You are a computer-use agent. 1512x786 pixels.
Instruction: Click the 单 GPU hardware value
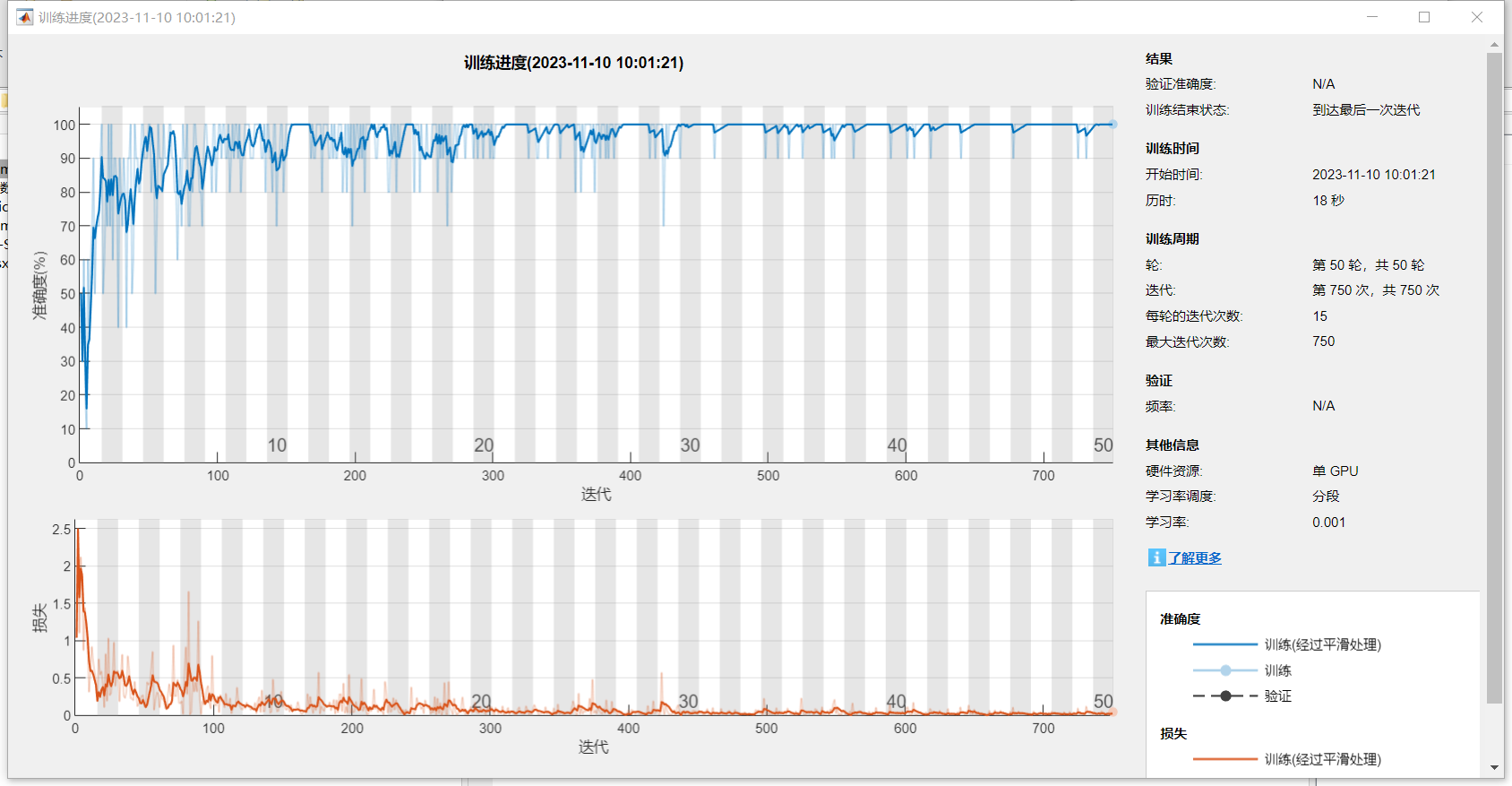click(1336, 471)
